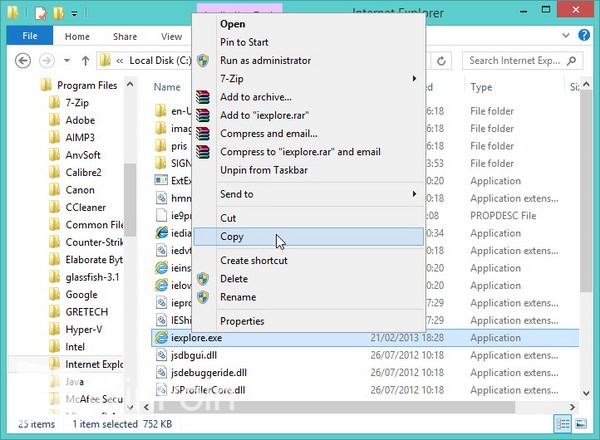The height and width of the screenshot is (440, 600).
Task: Open Properties from the context menu
Action: (308, 321)
